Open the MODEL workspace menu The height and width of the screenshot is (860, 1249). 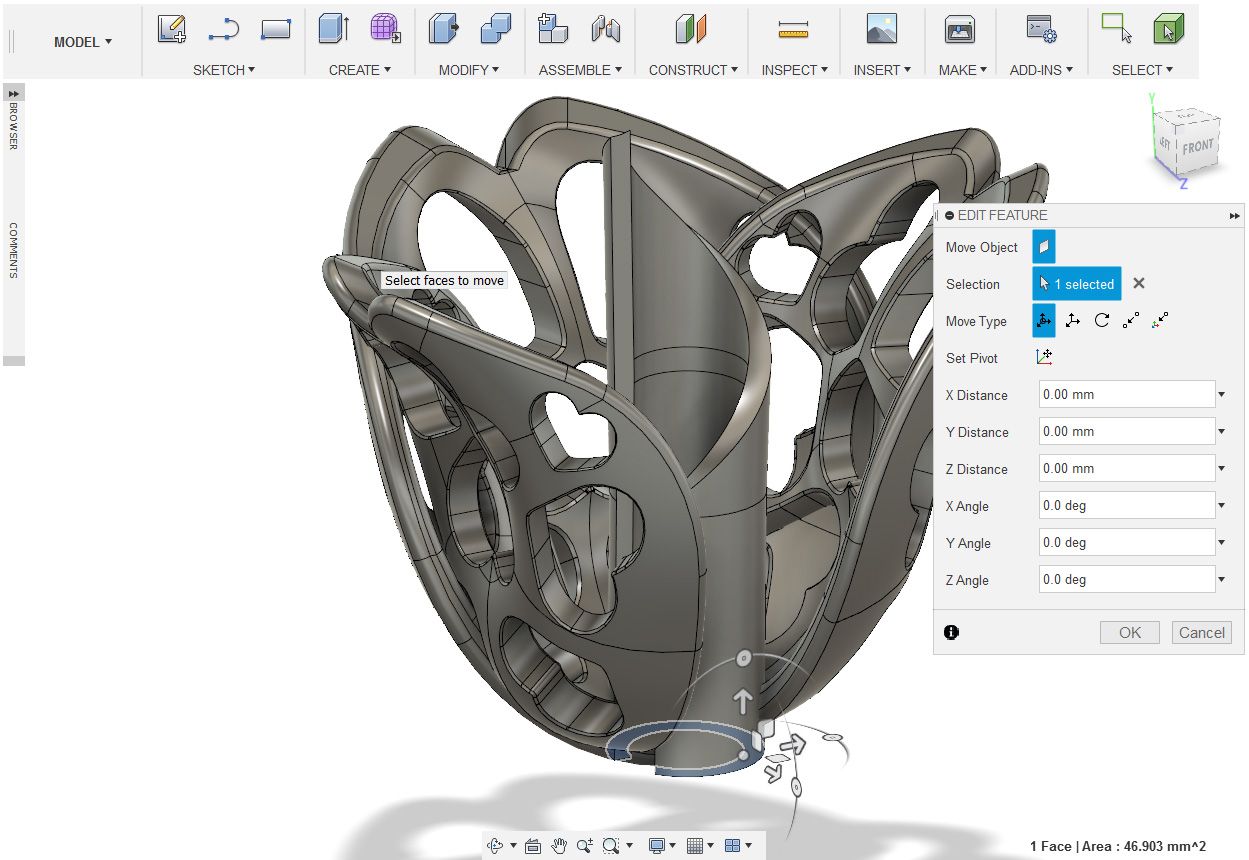(82, 42)
